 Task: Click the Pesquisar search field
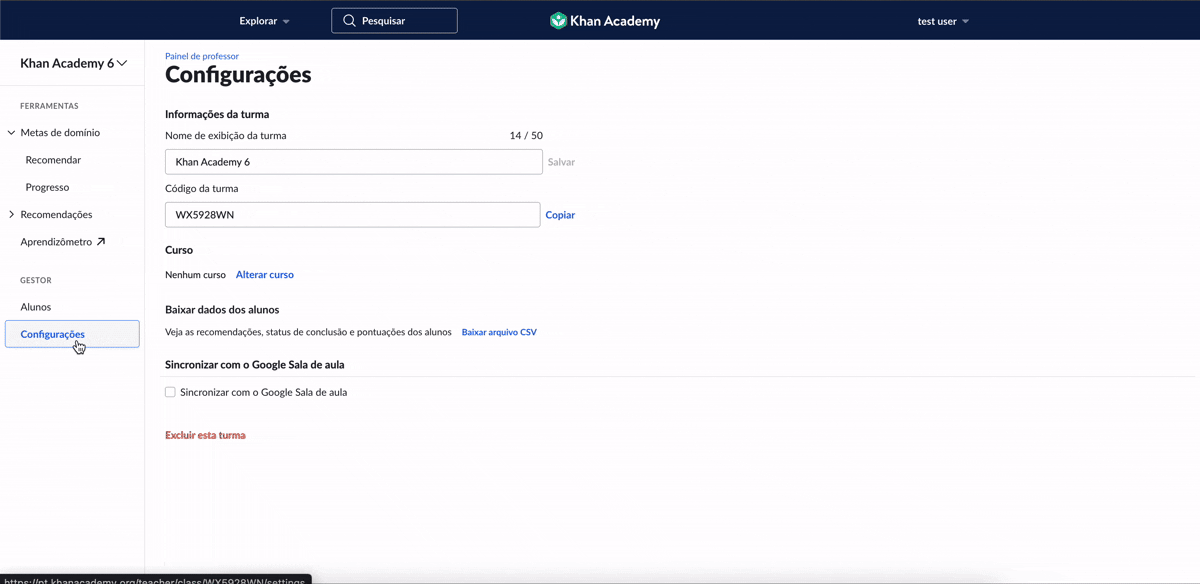394,21
